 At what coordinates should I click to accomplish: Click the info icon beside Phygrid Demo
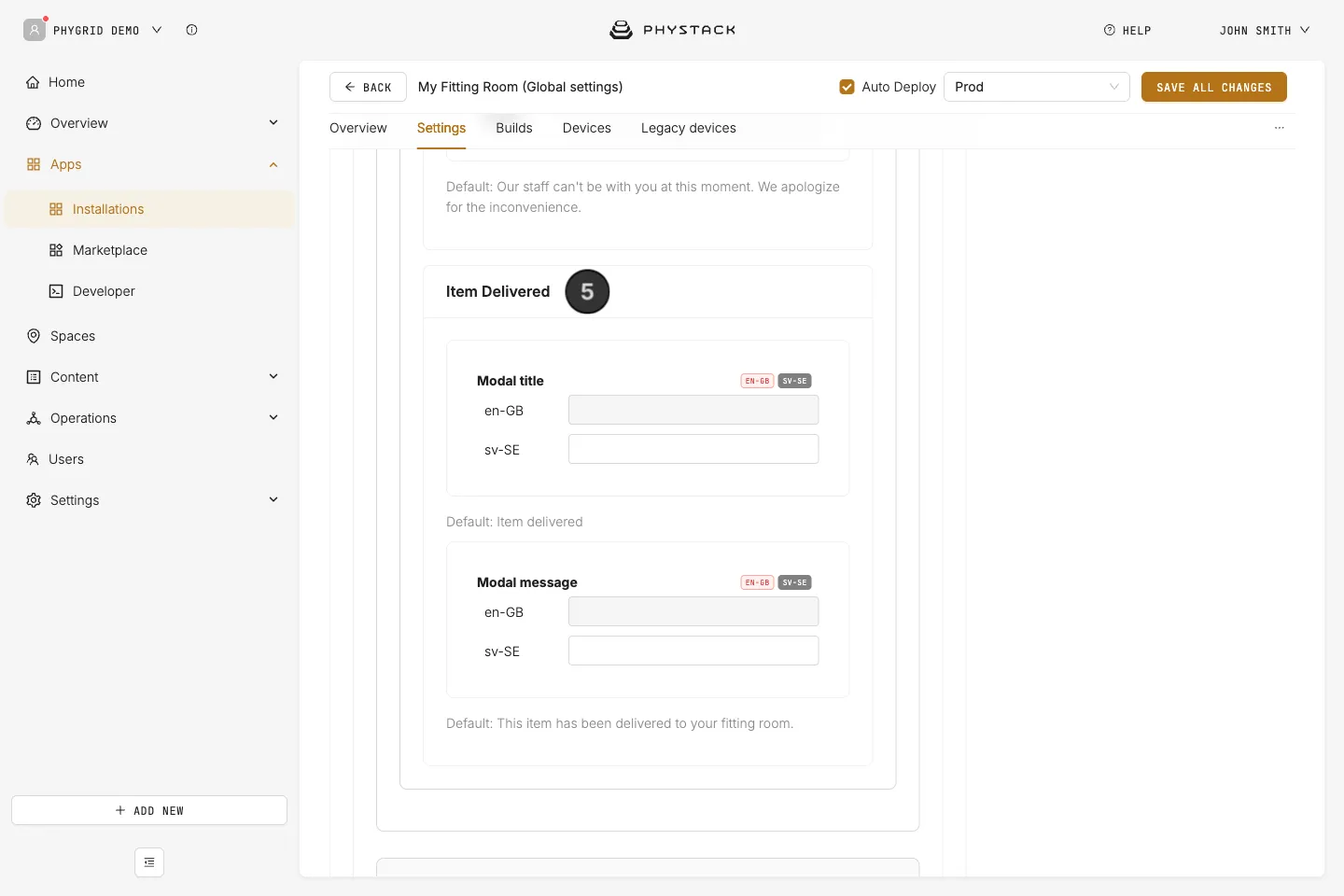191,30
